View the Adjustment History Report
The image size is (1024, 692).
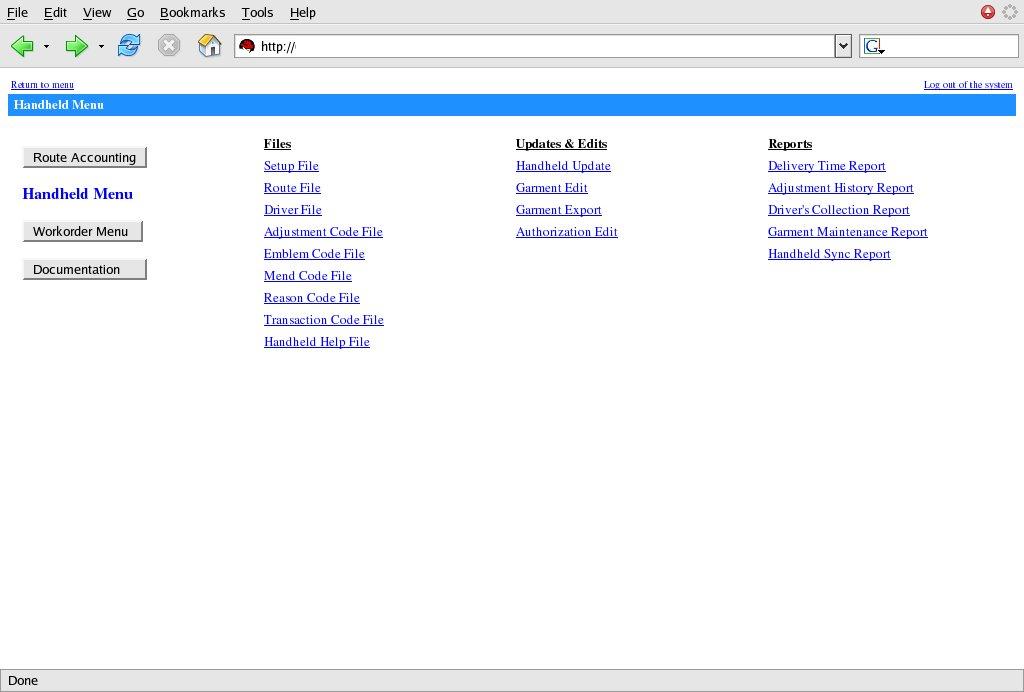click(841, 188)
